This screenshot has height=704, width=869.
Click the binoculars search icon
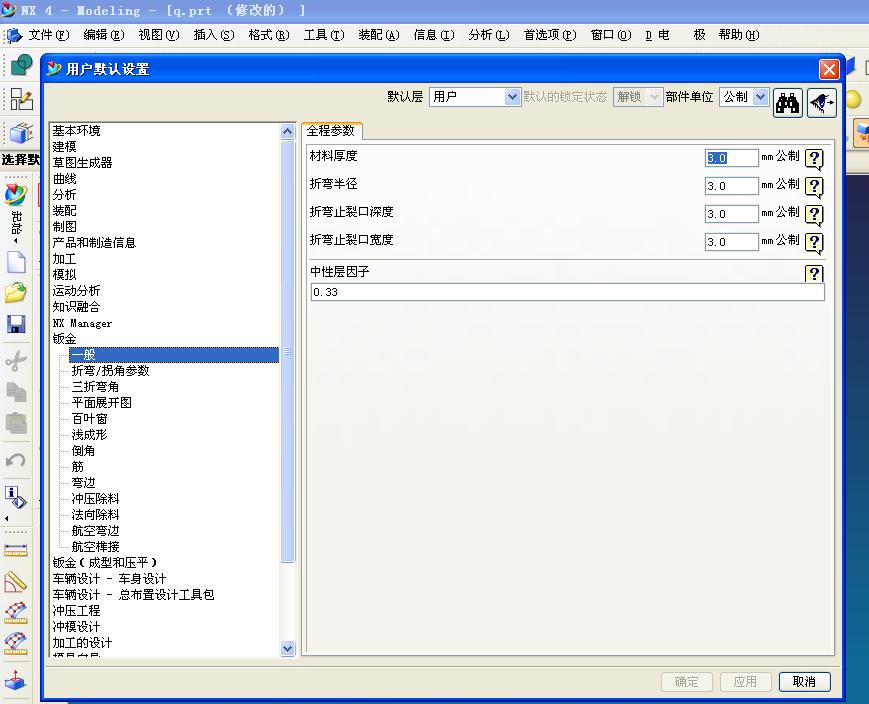coord(788,103)
